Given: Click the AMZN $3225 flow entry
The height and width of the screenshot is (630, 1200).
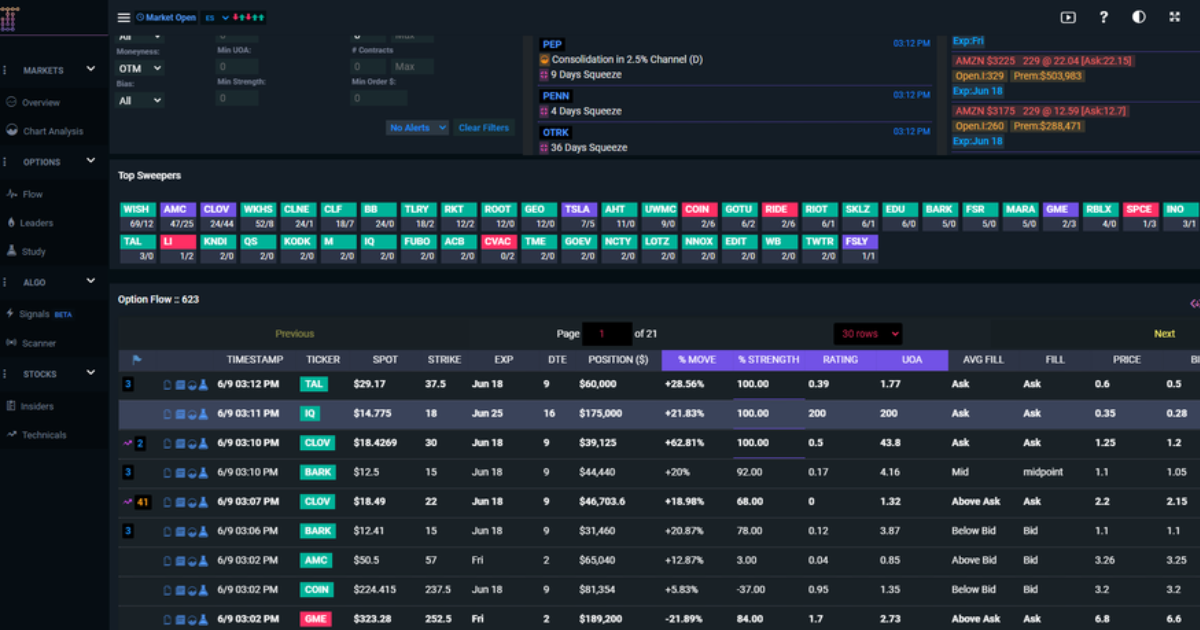Looking at the screenshot, I should pos(1044,61).
